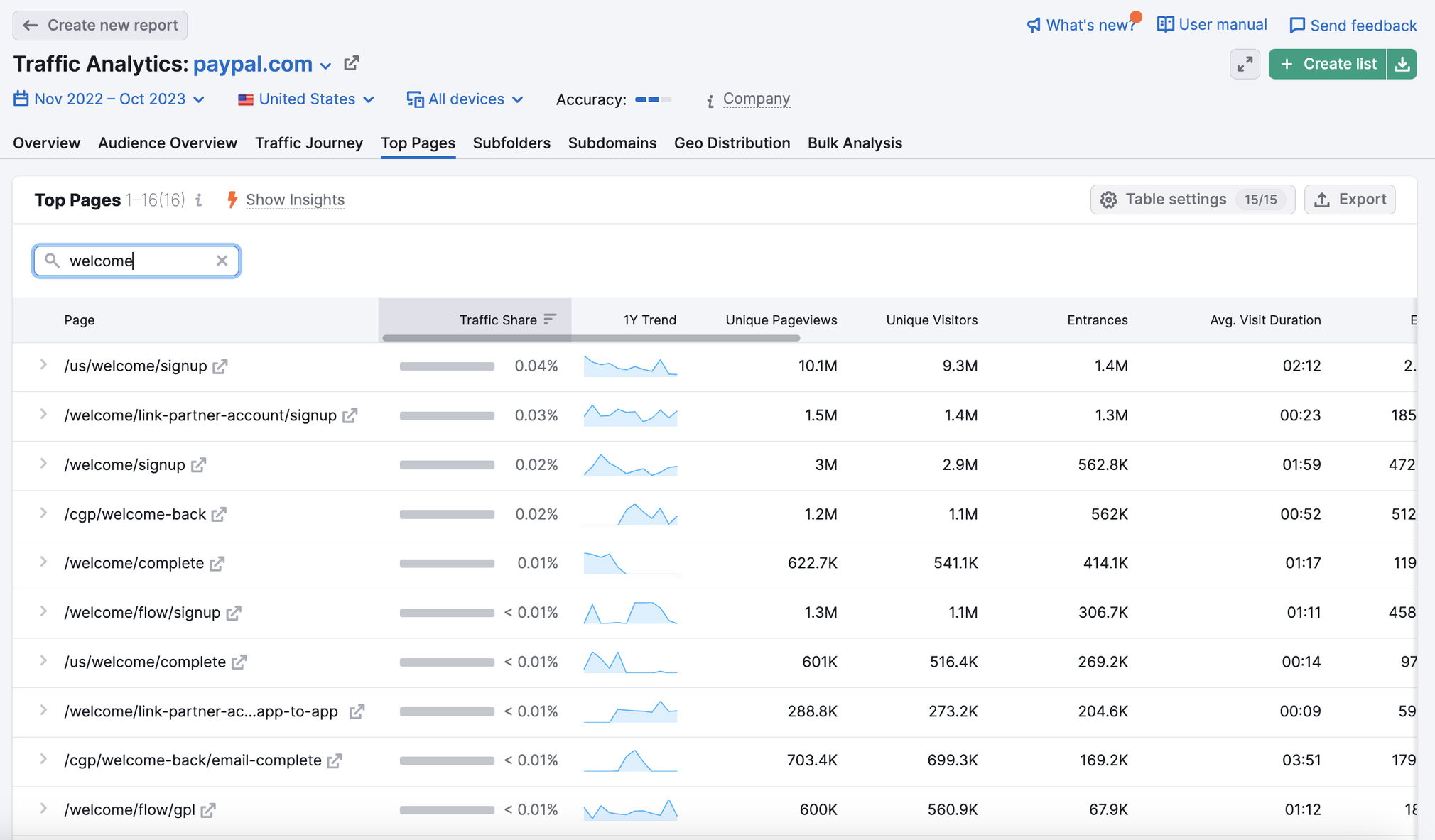Image resolution: width=1435 pixels, height=840 pixels.
Task: Expand the /welcome/signup row
Action: click(x=43, y=464)
